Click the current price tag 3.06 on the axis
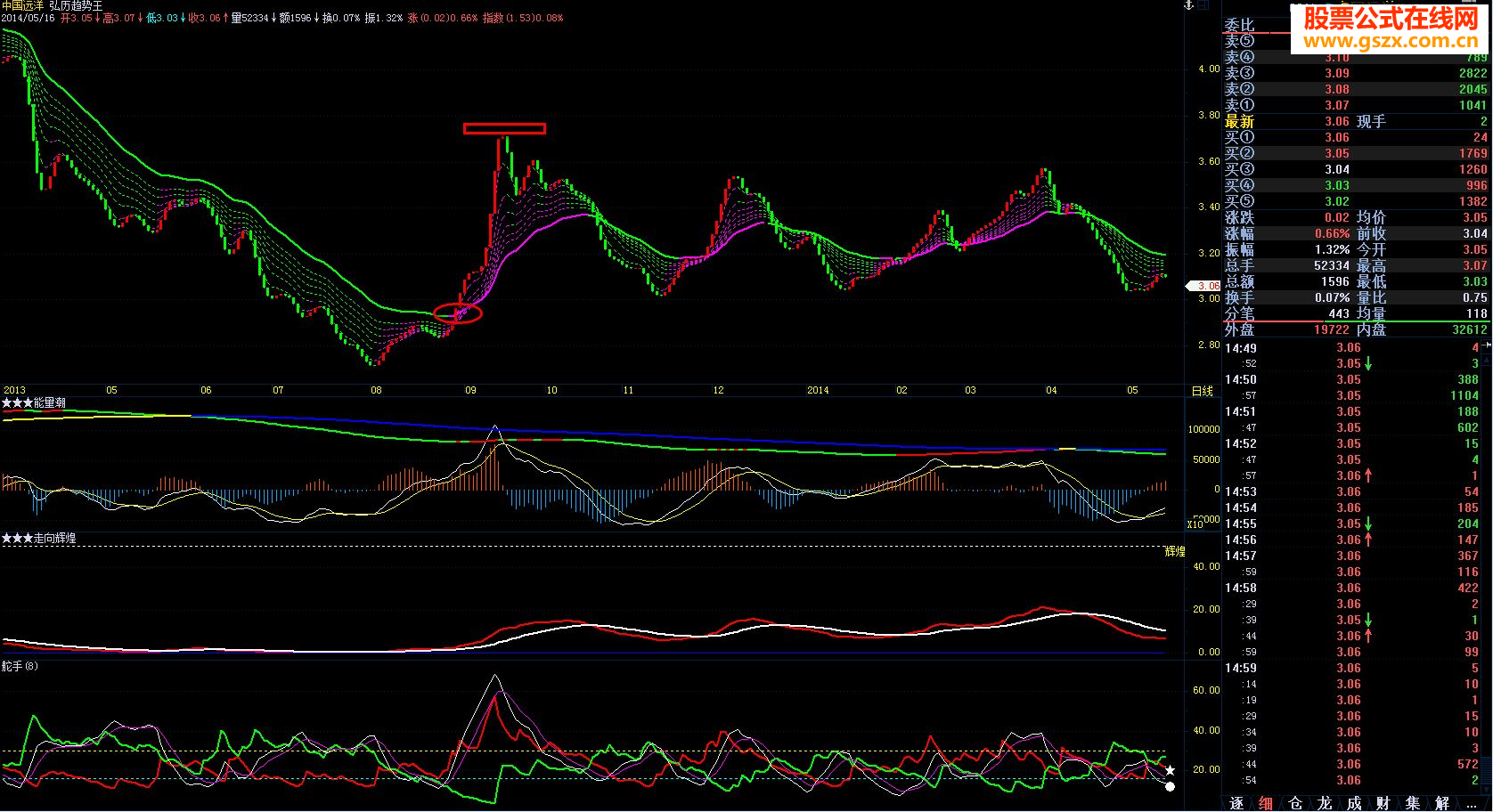This screenshot has height=812, width=1493. tap(1204, 286)
